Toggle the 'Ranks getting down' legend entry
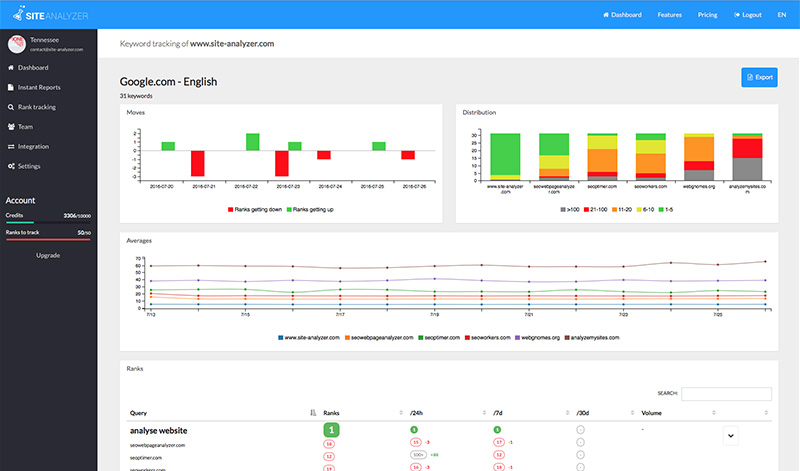800x471 pixels. click(255, 209)
